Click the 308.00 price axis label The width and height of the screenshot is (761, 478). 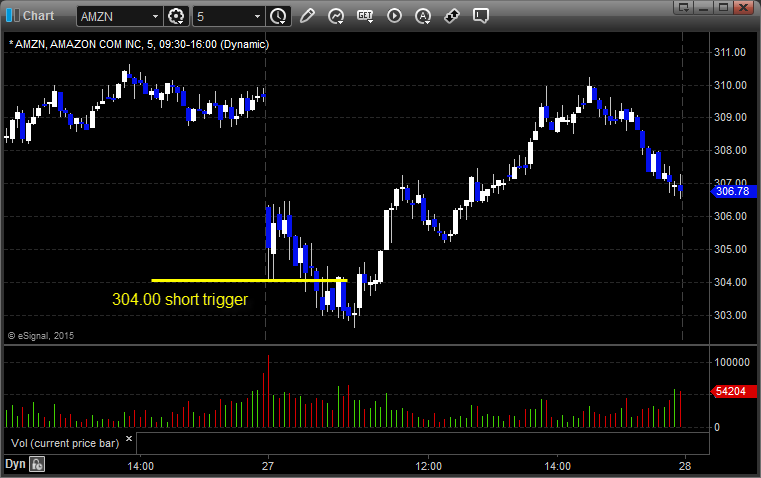(730, 150)
